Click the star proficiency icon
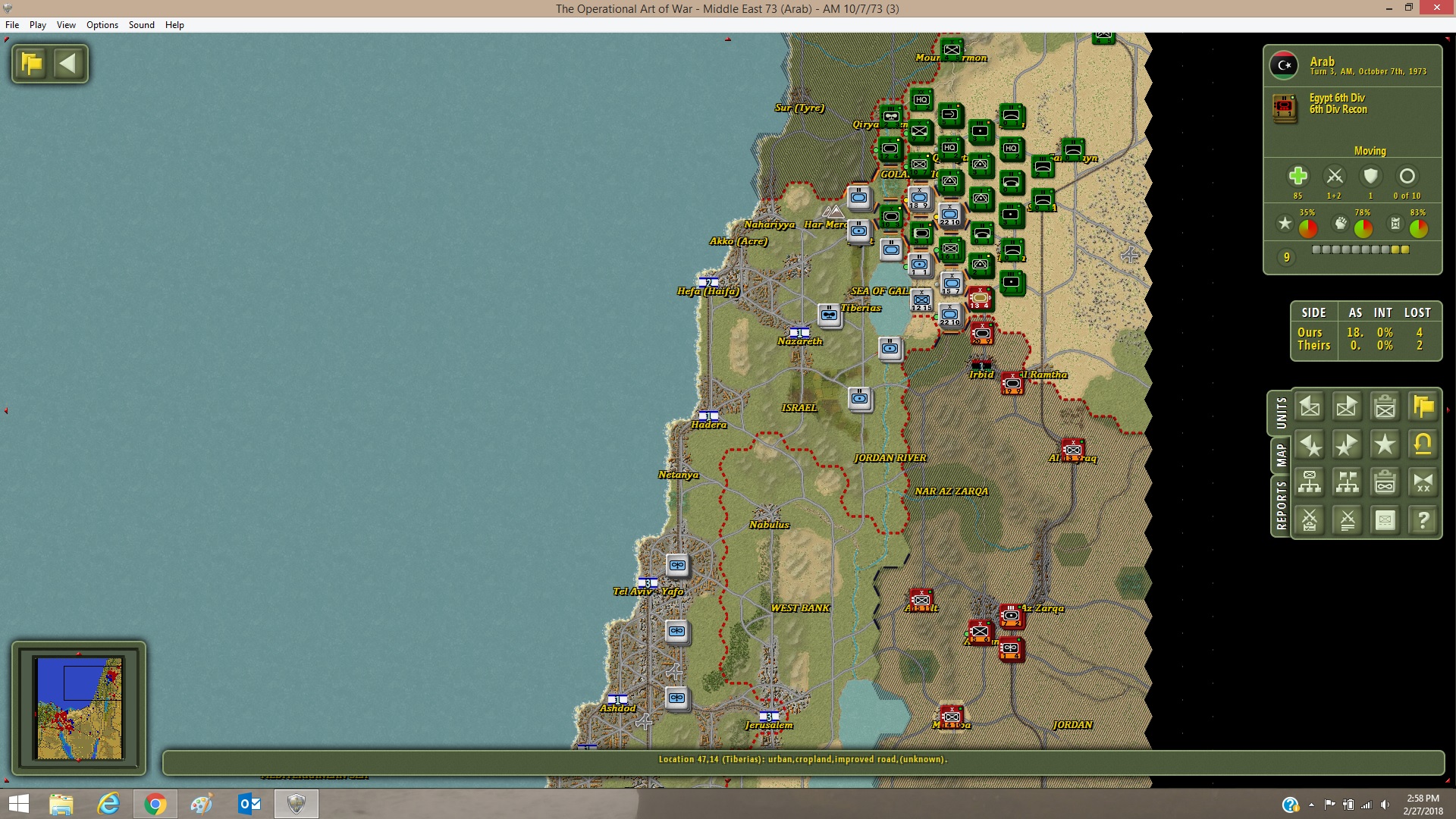Viewport: 1456px width, 819px height. (1285, 223)
